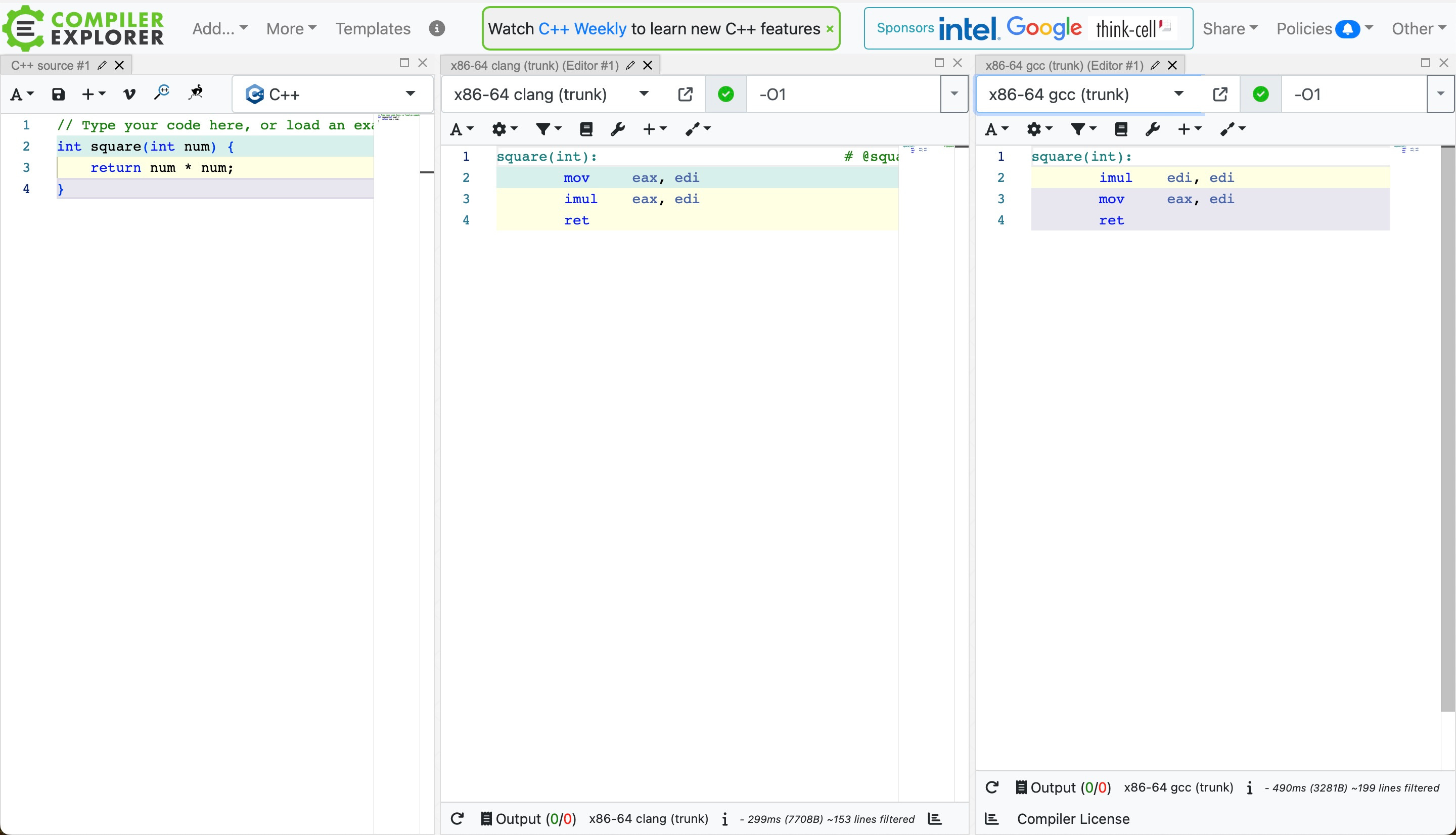Click the CppInsights magnifier icon

[162, 93]
